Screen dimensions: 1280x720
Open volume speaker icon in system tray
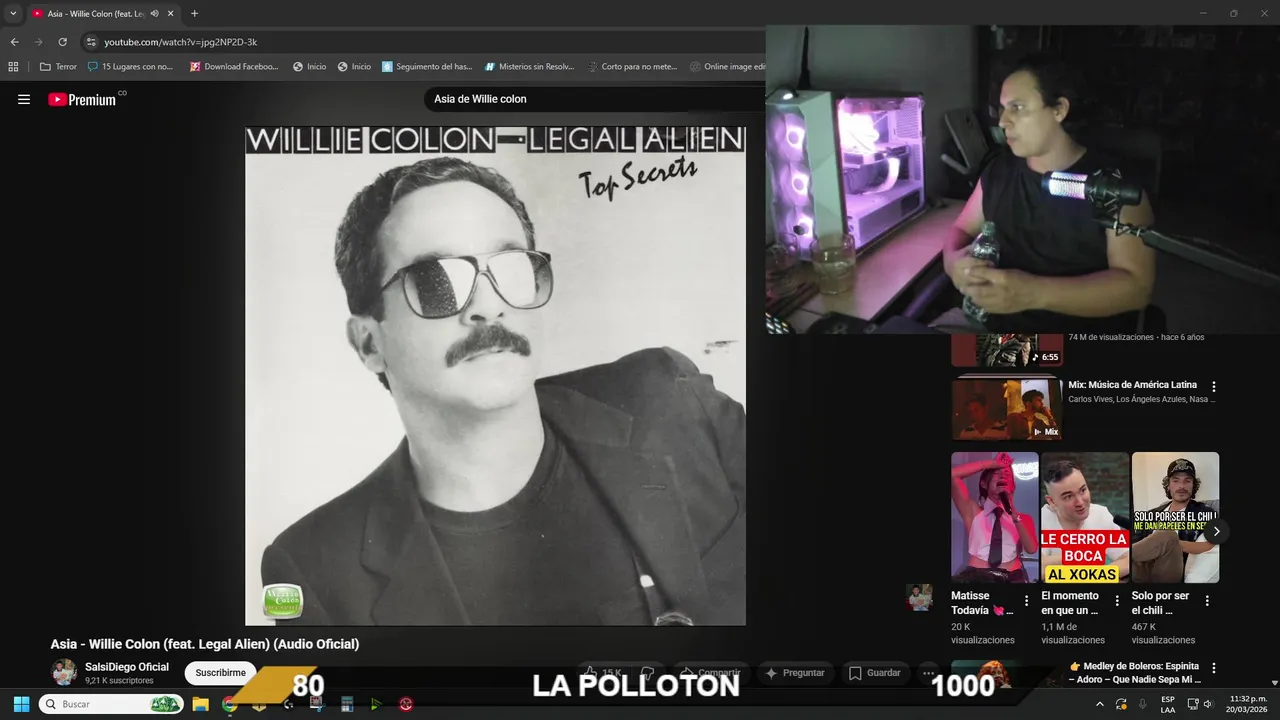coord(1208,704)
